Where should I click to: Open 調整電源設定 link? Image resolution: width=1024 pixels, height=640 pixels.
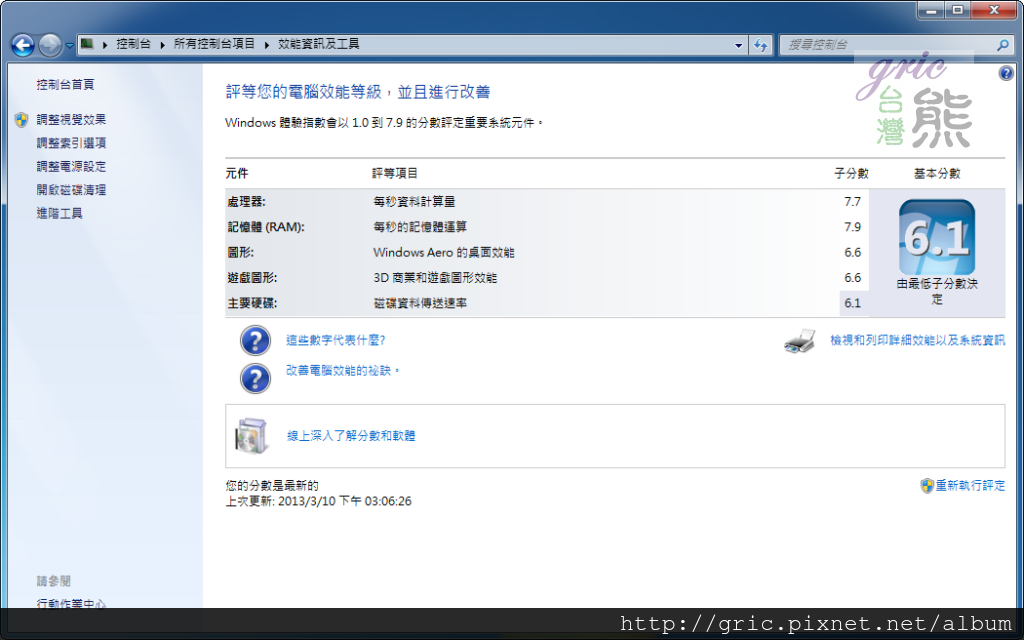[x=71, y=167]
